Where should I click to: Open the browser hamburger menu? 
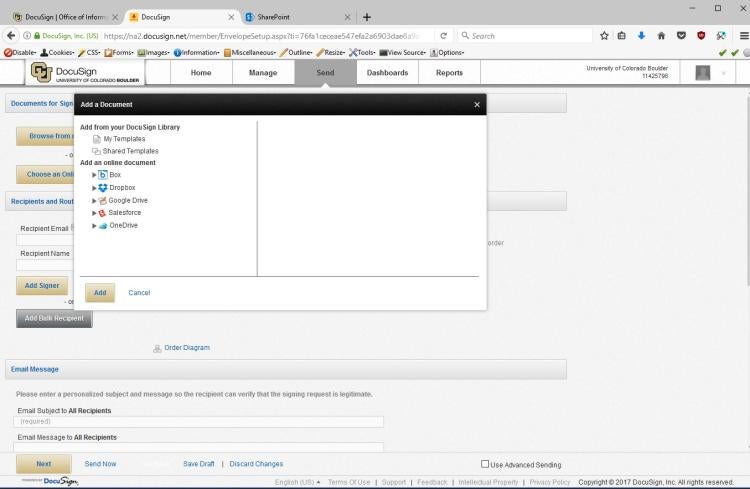(744, 36)
